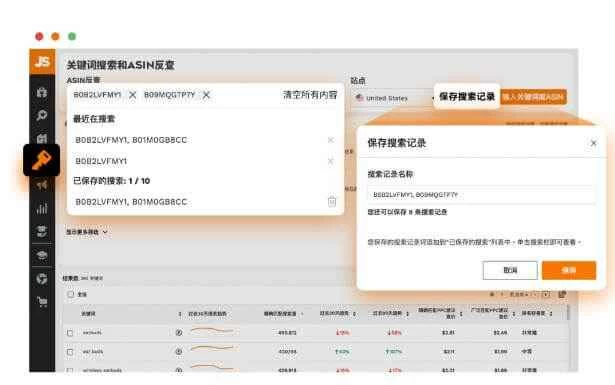This screenshot has width=615, height=385.
Task: Remove the B0B2LVFMY1 chip with its X
Action: 133,95
